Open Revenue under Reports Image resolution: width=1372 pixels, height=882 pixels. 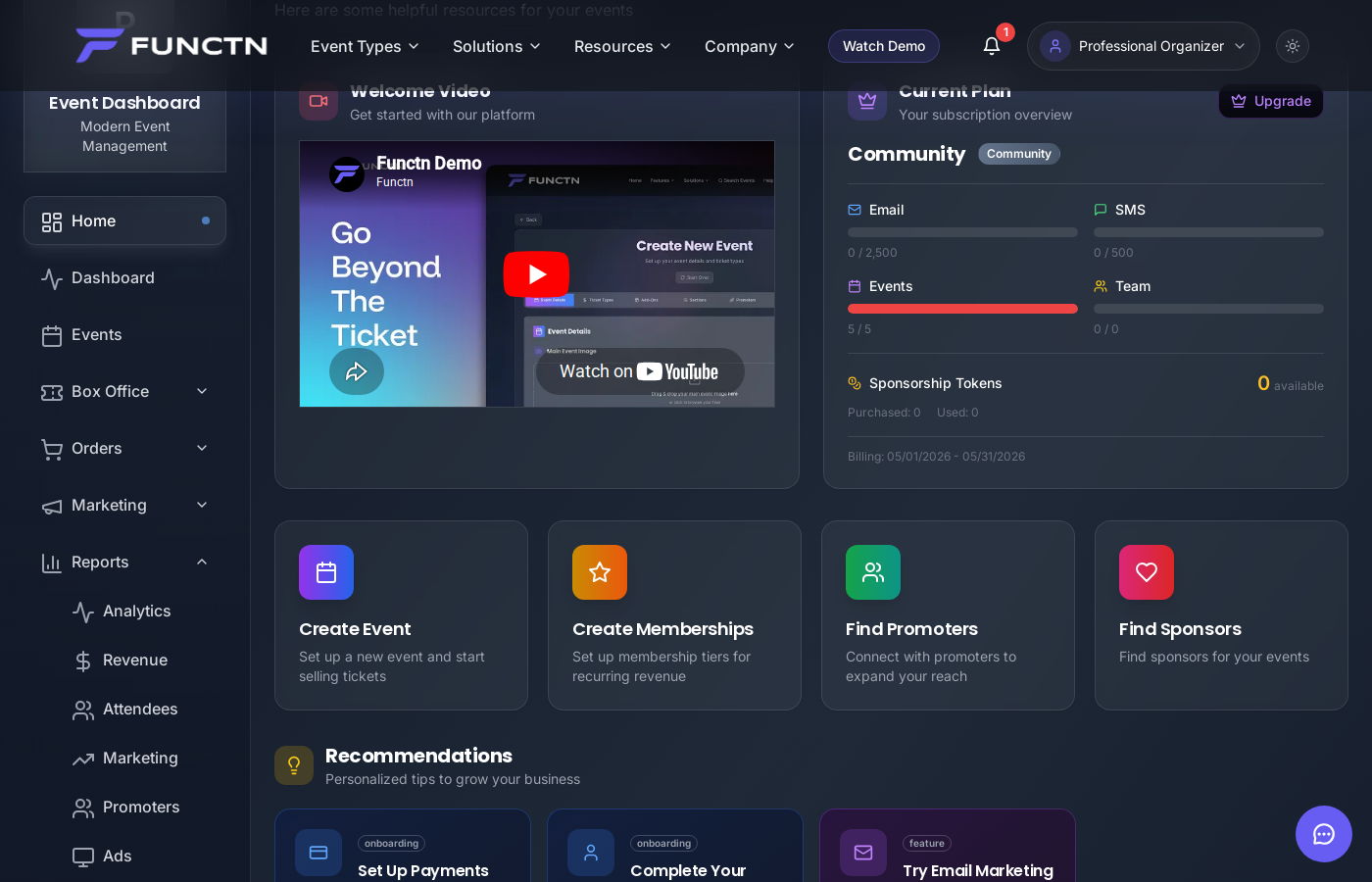coord(141,661)
